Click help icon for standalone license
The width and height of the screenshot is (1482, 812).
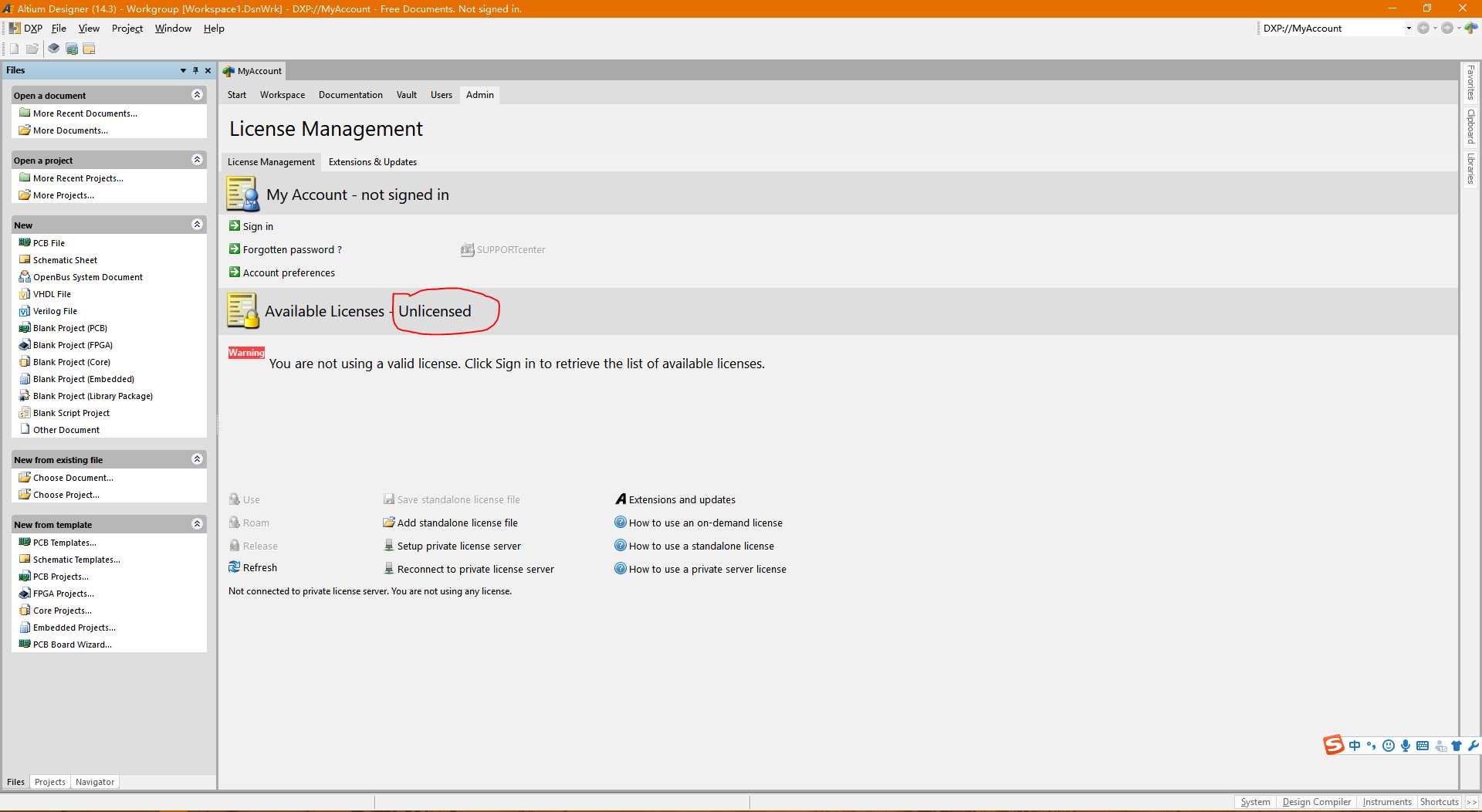[621, 546]
